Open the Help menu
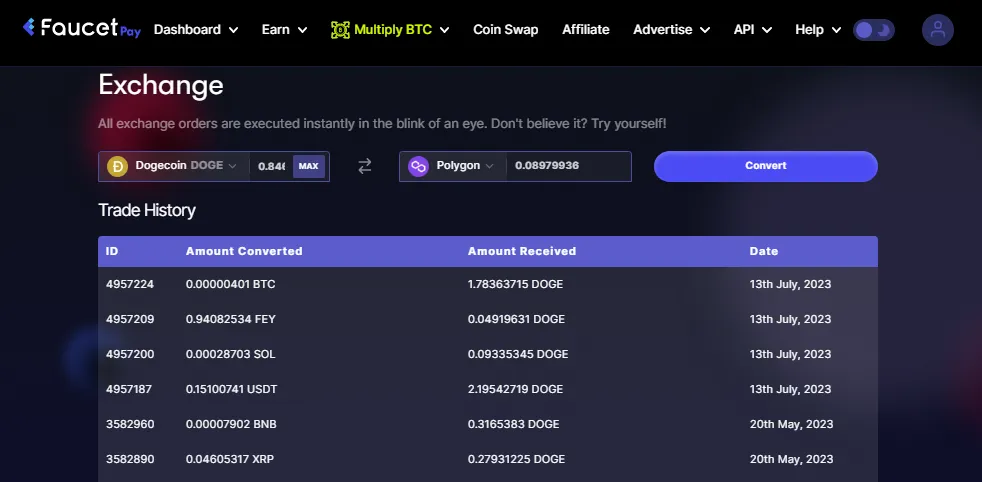This screenshot has width=982, height=482. (x=818, y=29)
